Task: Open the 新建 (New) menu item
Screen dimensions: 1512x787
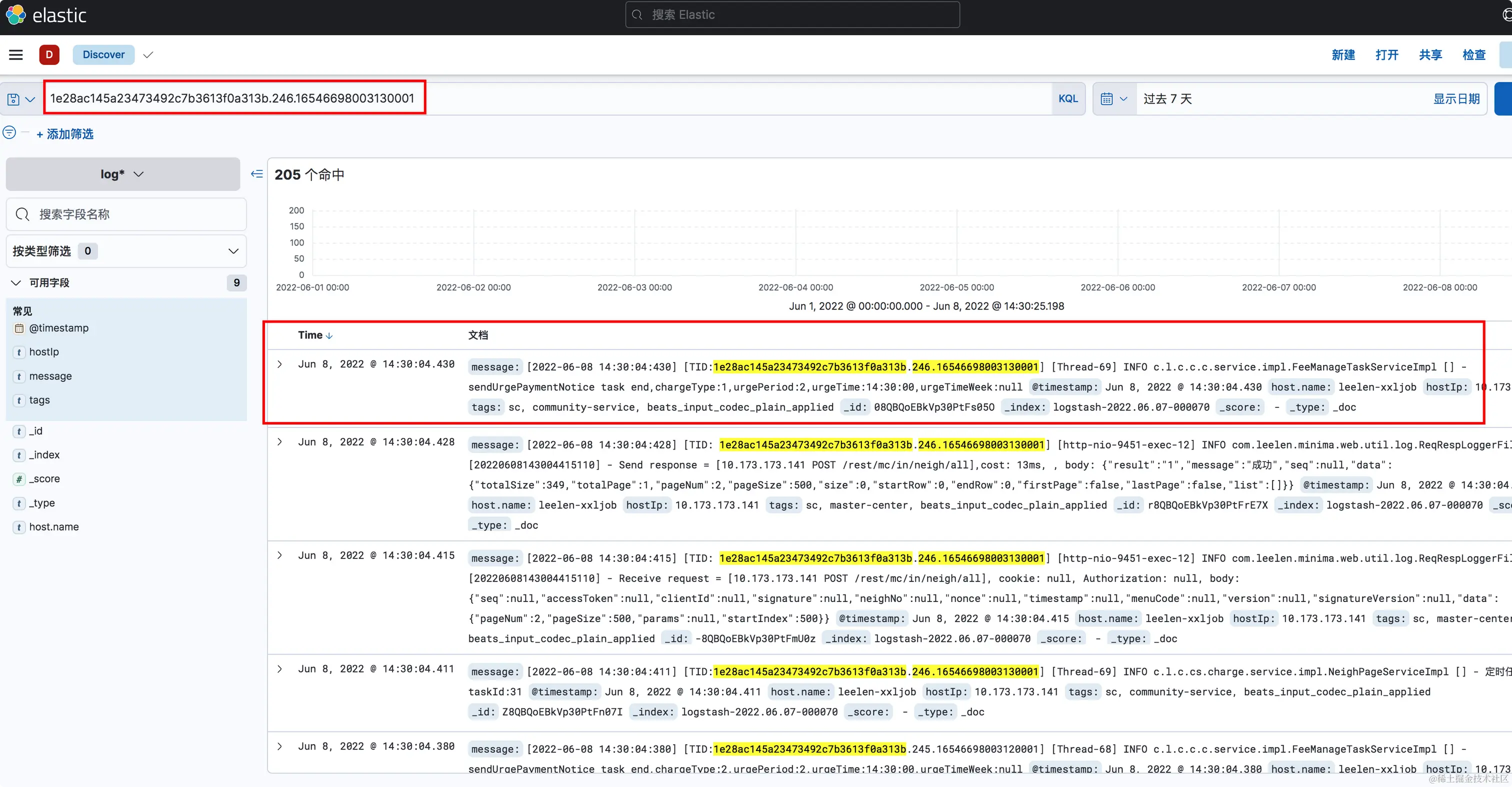Action: click(1343, 54)
